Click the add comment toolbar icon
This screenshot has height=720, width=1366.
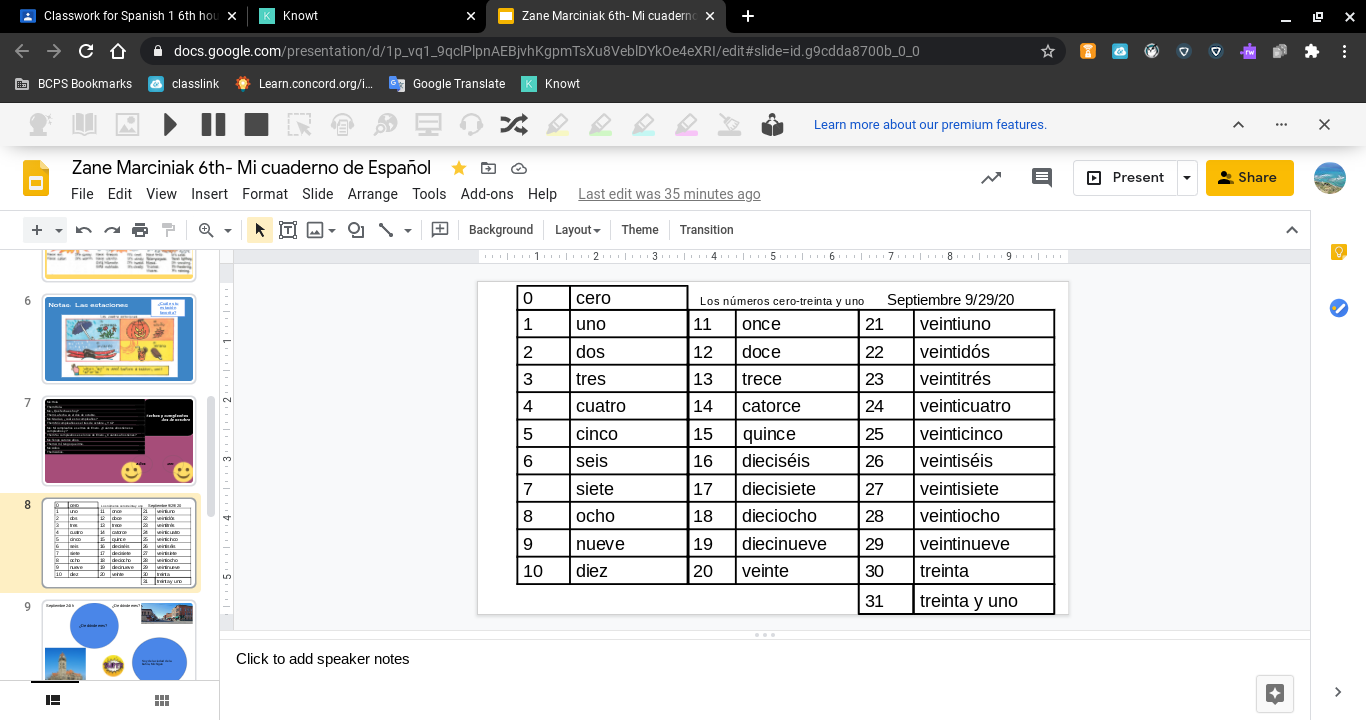(x=439, y=230)
